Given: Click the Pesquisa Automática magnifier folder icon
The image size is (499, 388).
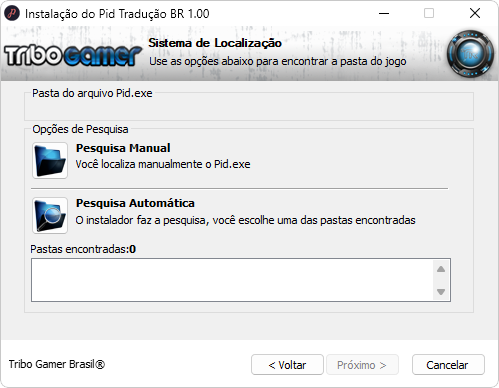Looking at the screenshot, I should 50,215.
